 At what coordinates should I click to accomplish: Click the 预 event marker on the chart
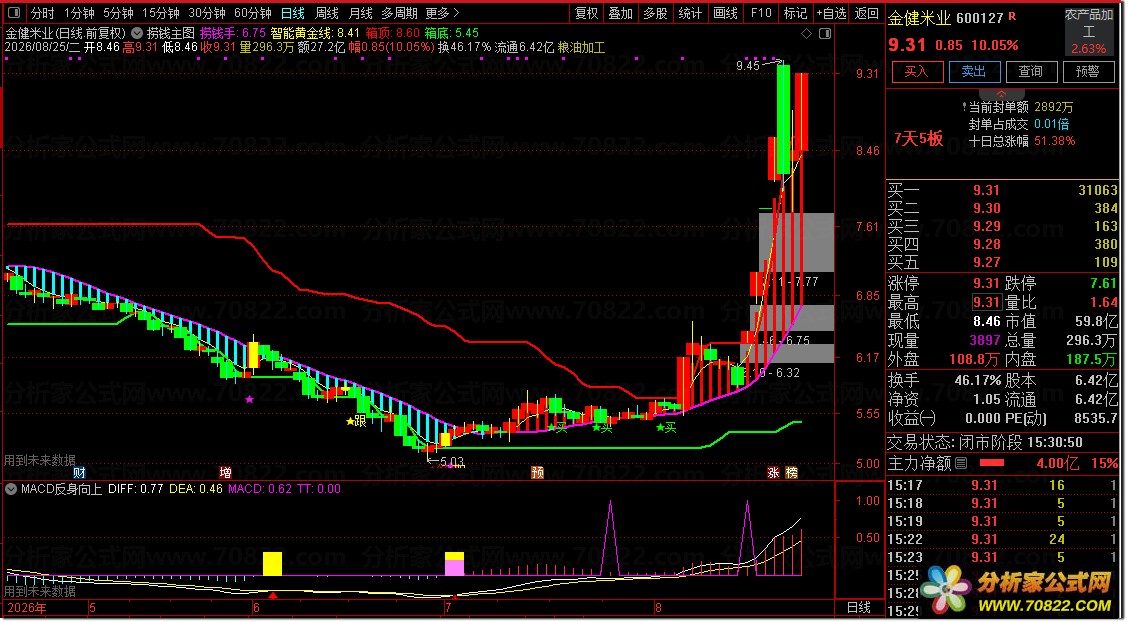[537, 472]
